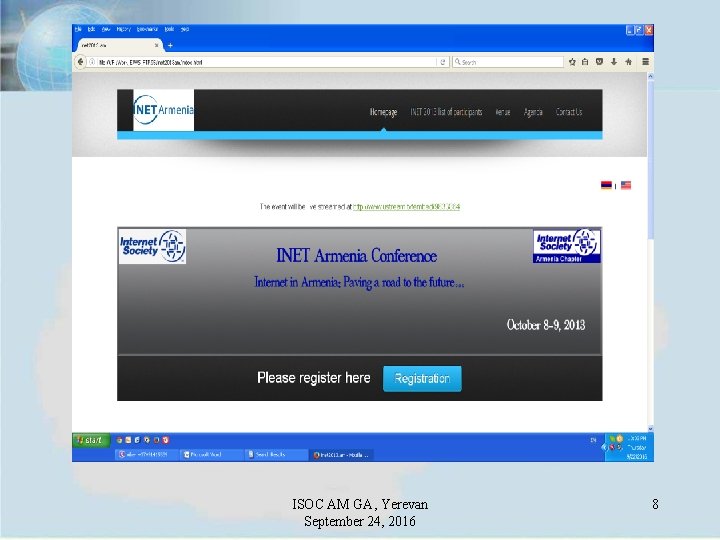Open the Agenda page
Screen dimensions: 720x540
[x=533, y=112]
